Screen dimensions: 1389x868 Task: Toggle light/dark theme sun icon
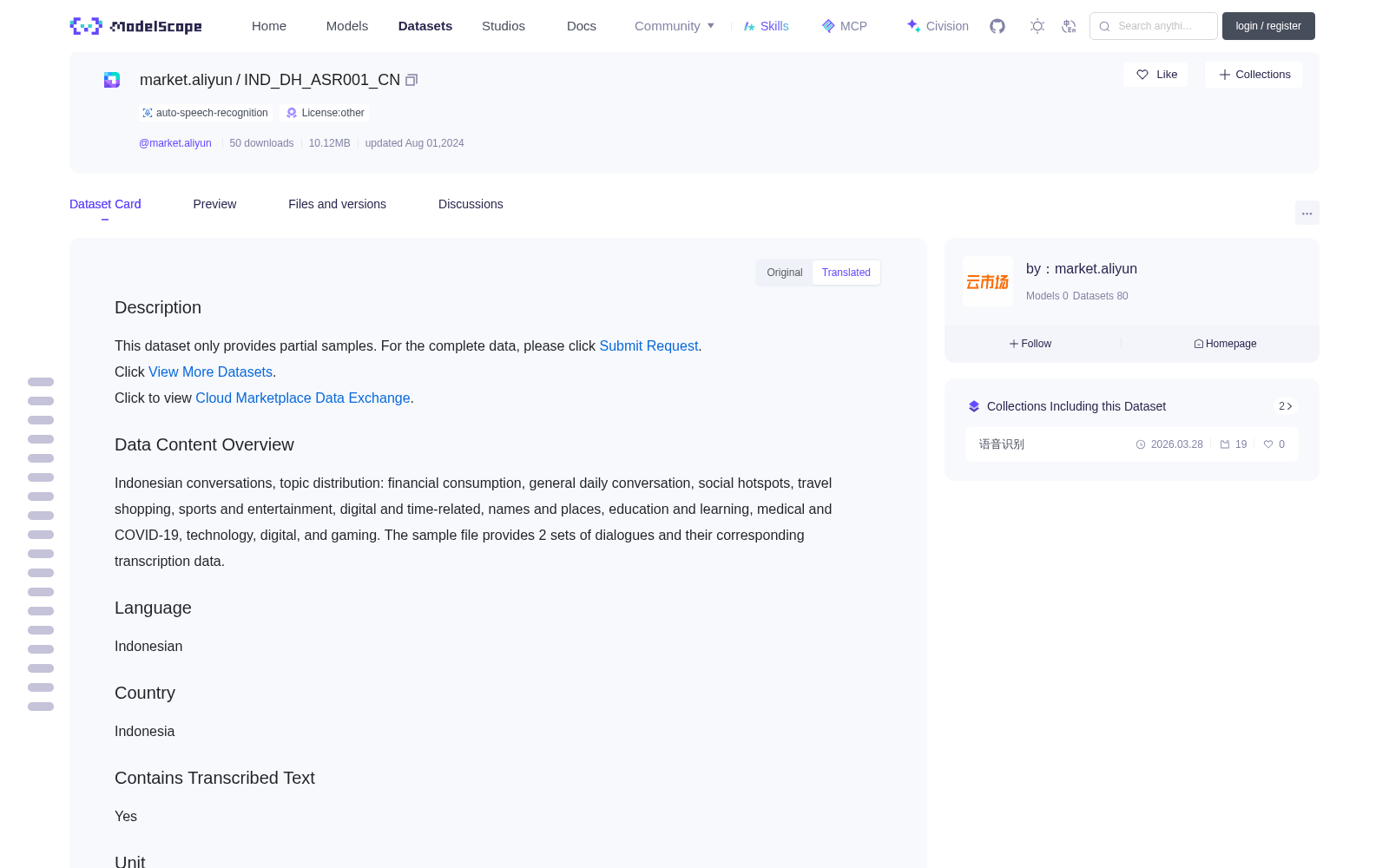[x=1037, y=26]
